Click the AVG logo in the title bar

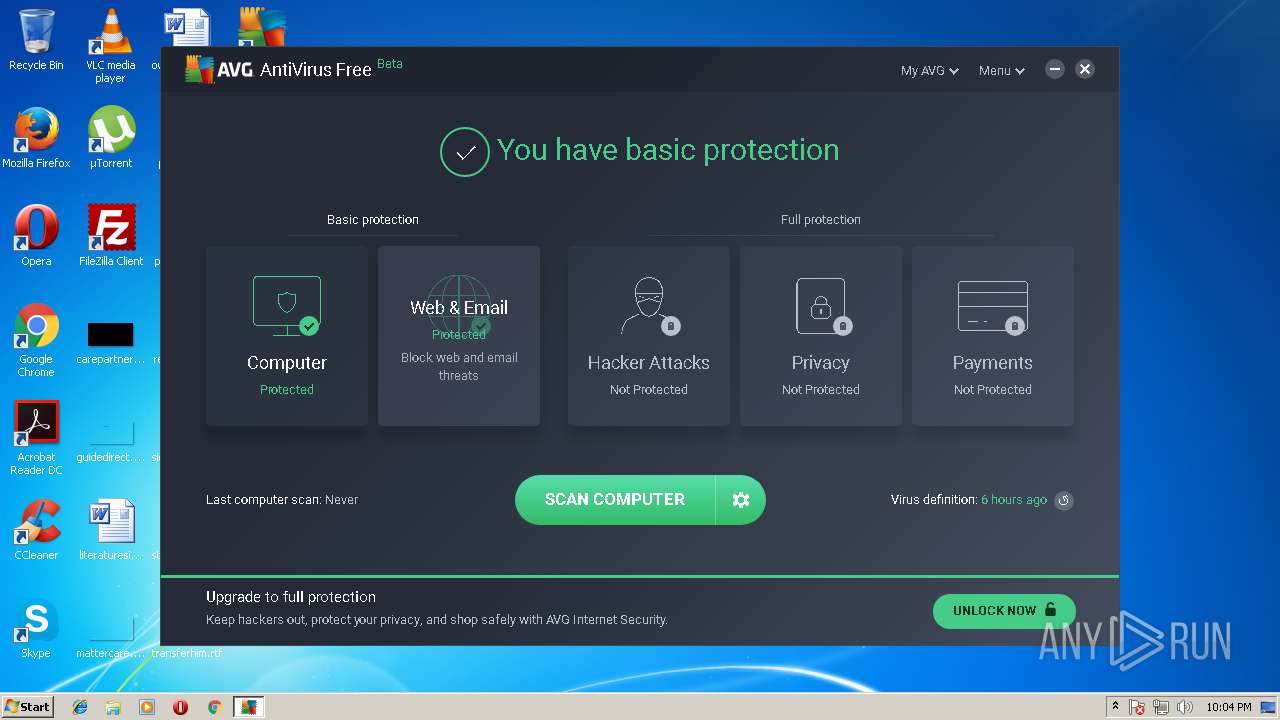click(x=219, y=69)
